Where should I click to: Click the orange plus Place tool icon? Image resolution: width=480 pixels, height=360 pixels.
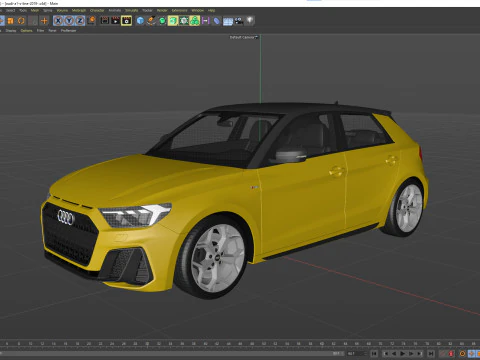(x=44, y=21)
